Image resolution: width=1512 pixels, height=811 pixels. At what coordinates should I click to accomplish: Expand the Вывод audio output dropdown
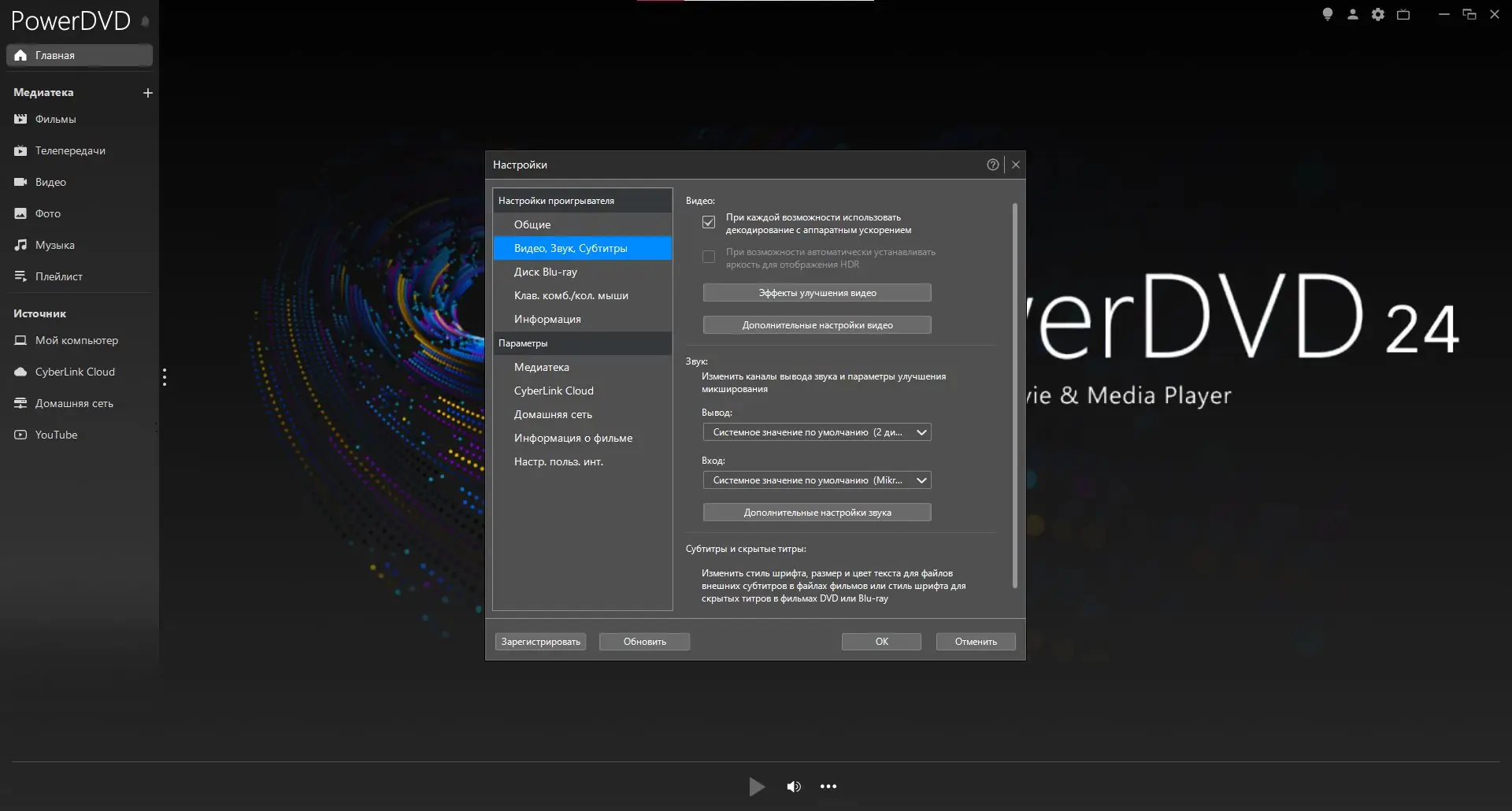pos(817,432)
